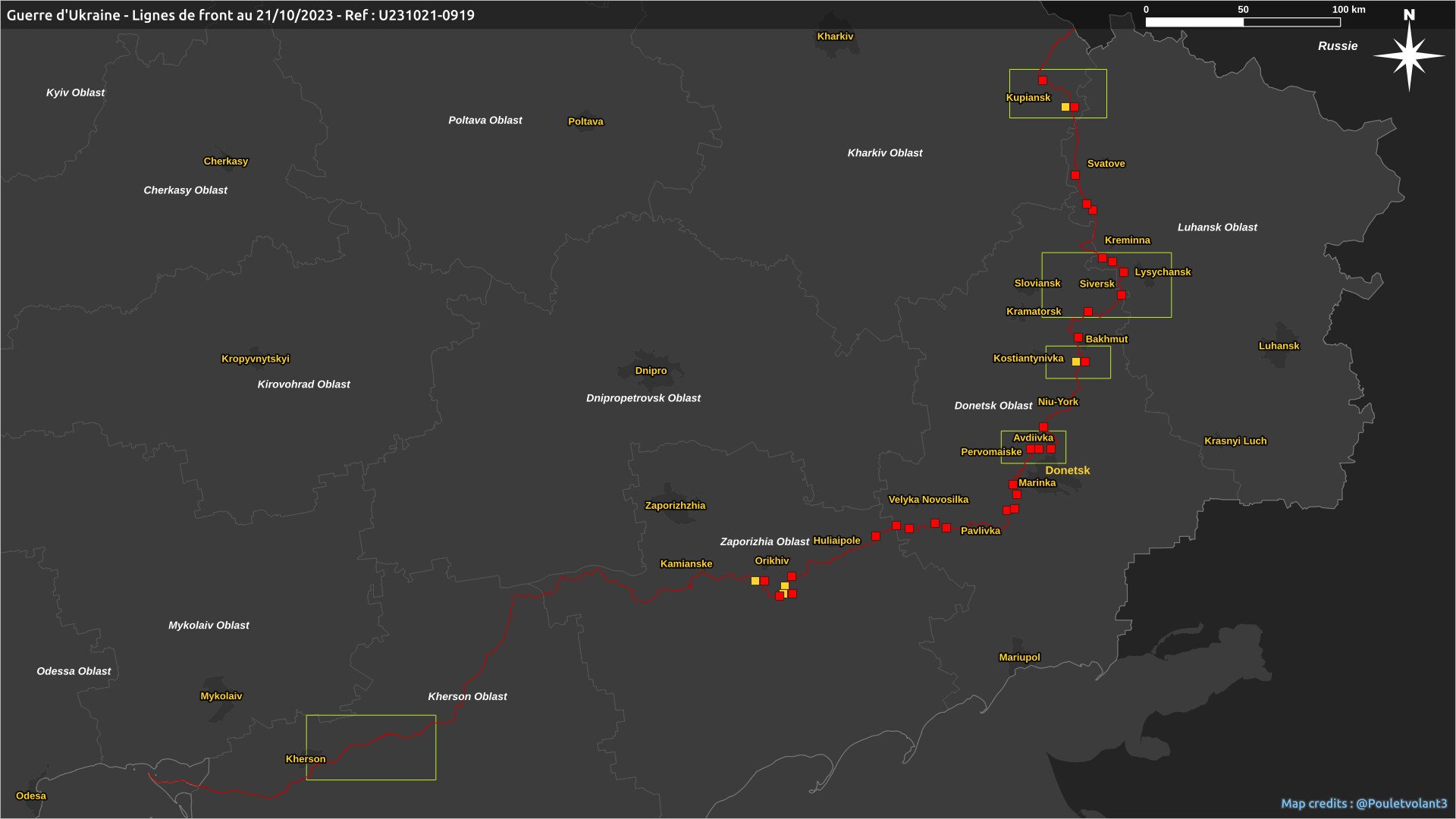This screenshot has width=1456, height=819.
Task: Click the Pervomaiske village label
Action: pos(991,452)
